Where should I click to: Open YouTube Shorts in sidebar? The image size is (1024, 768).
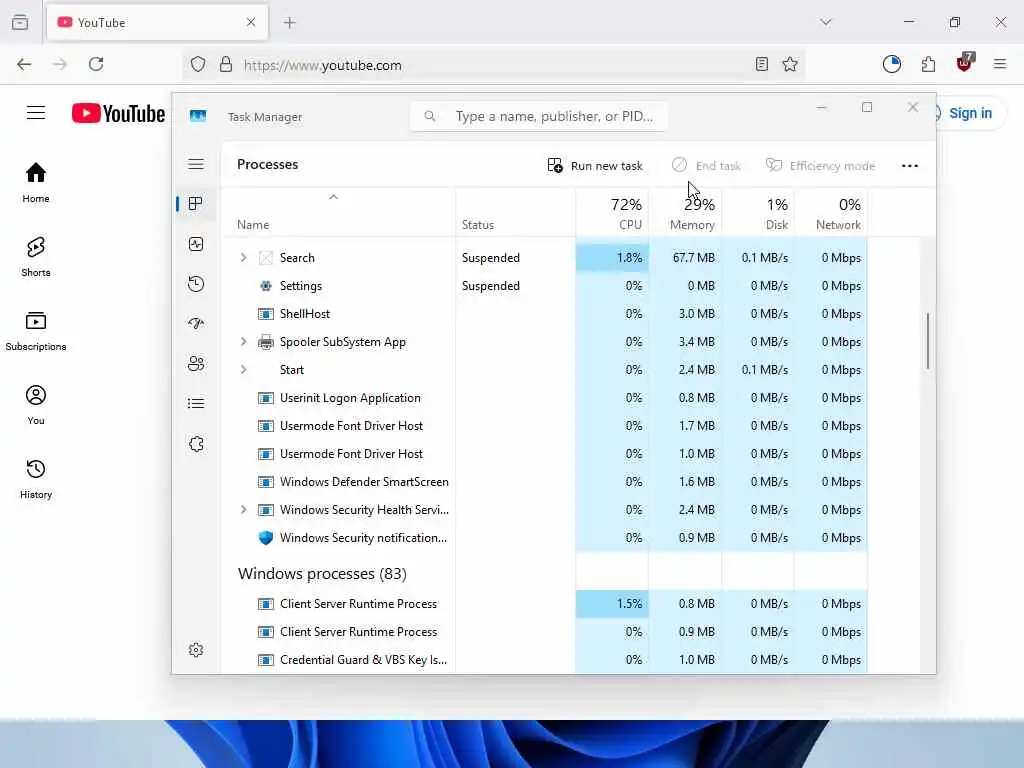tap(36, 257)
